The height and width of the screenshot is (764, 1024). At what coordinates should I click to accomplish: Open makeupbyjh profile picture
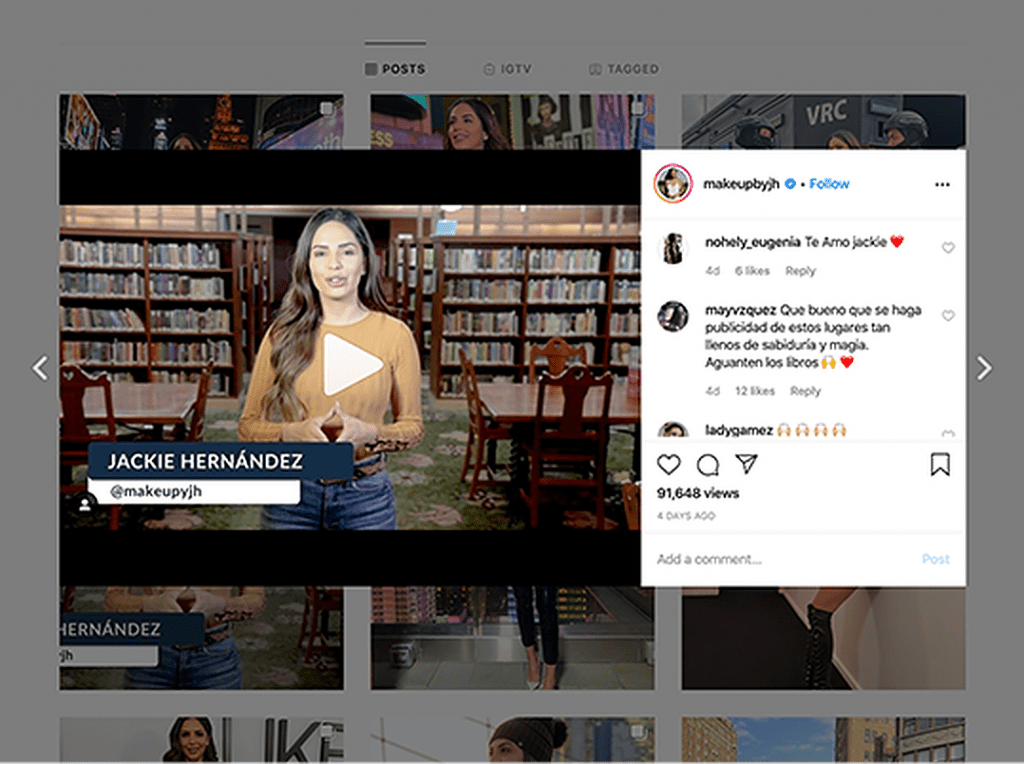click(673, 183)
